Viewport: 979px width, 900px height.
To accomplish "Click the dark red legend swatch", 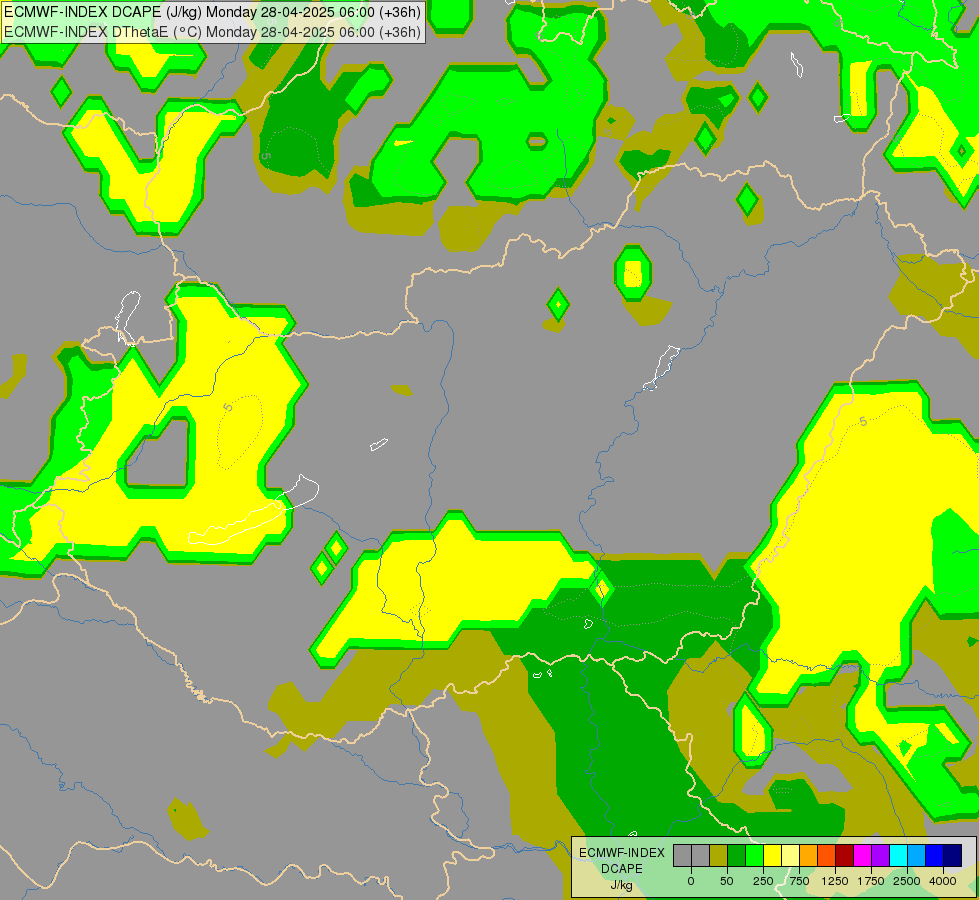I will [845, 855].
